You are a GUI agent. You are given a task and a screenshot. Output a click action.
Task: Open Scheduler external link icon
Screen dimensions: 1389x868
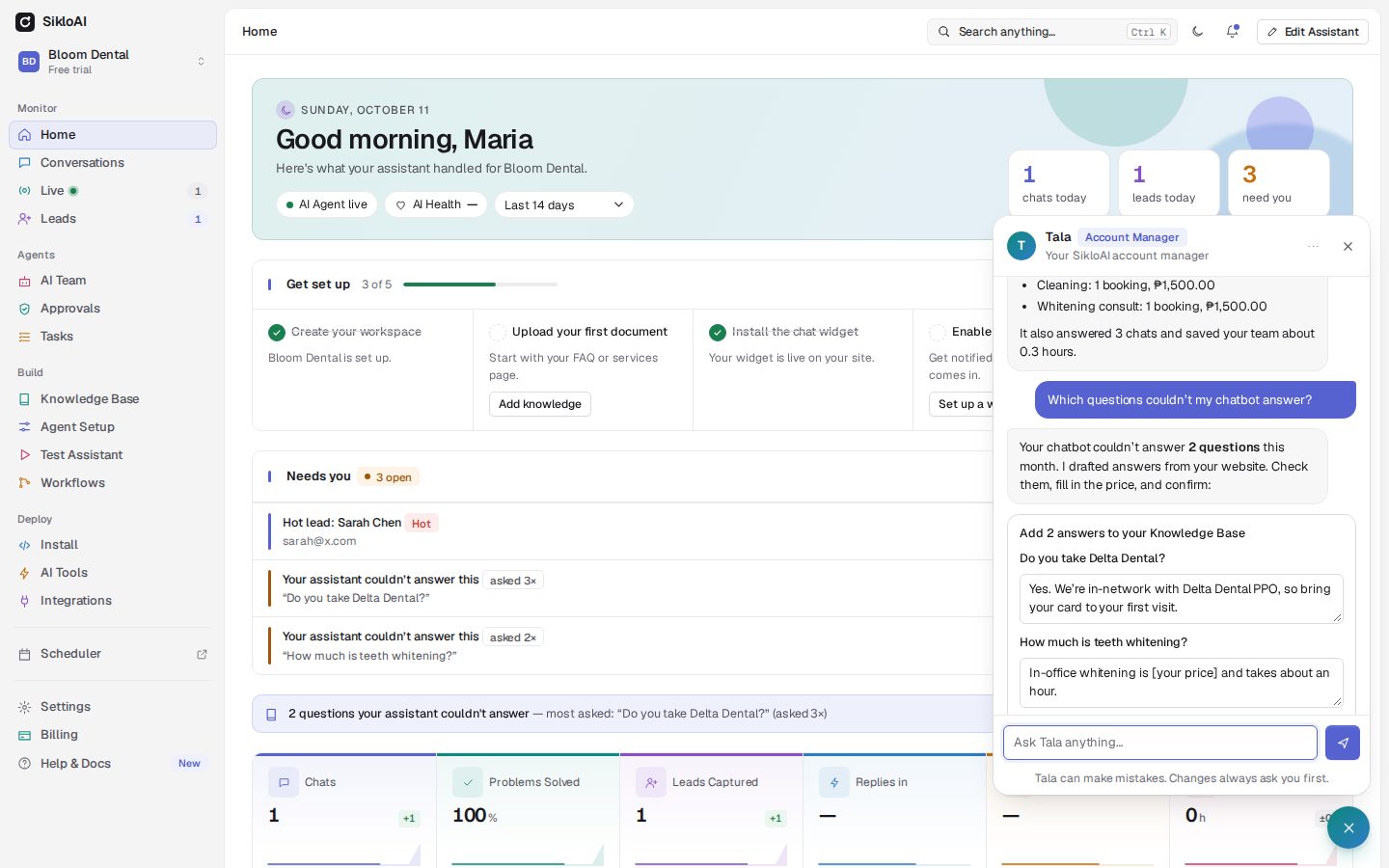click(202, 654)
